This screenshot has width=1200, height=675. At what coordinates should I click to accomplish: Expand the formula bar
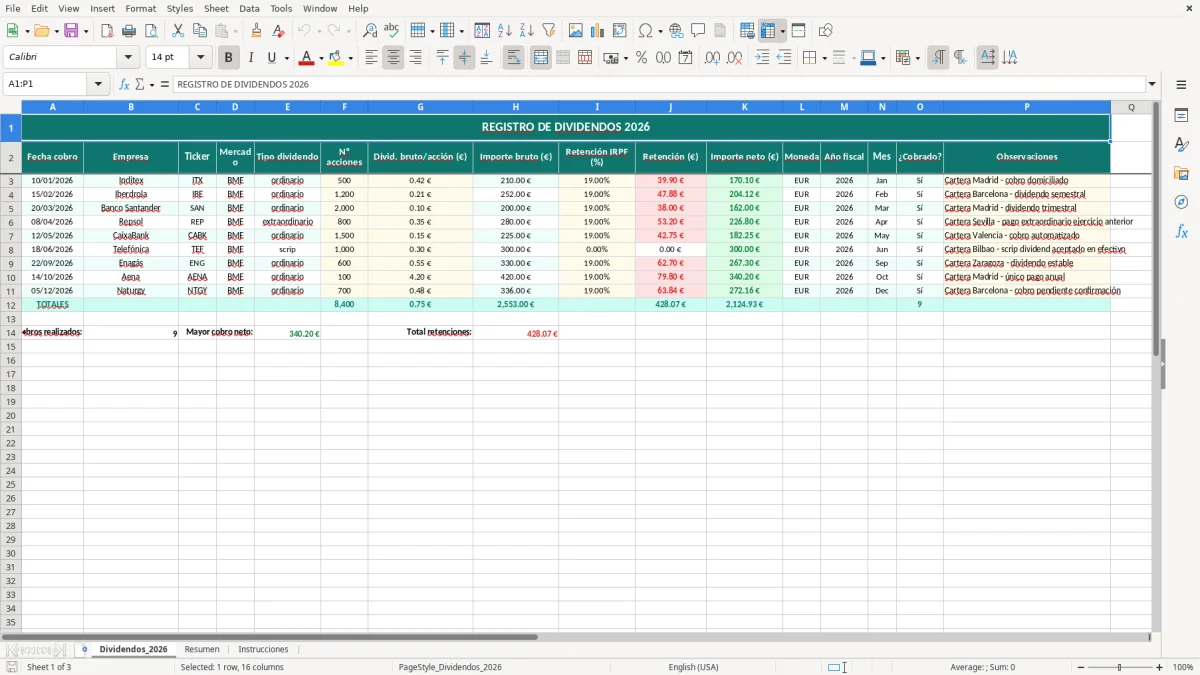click(1152, 84)
